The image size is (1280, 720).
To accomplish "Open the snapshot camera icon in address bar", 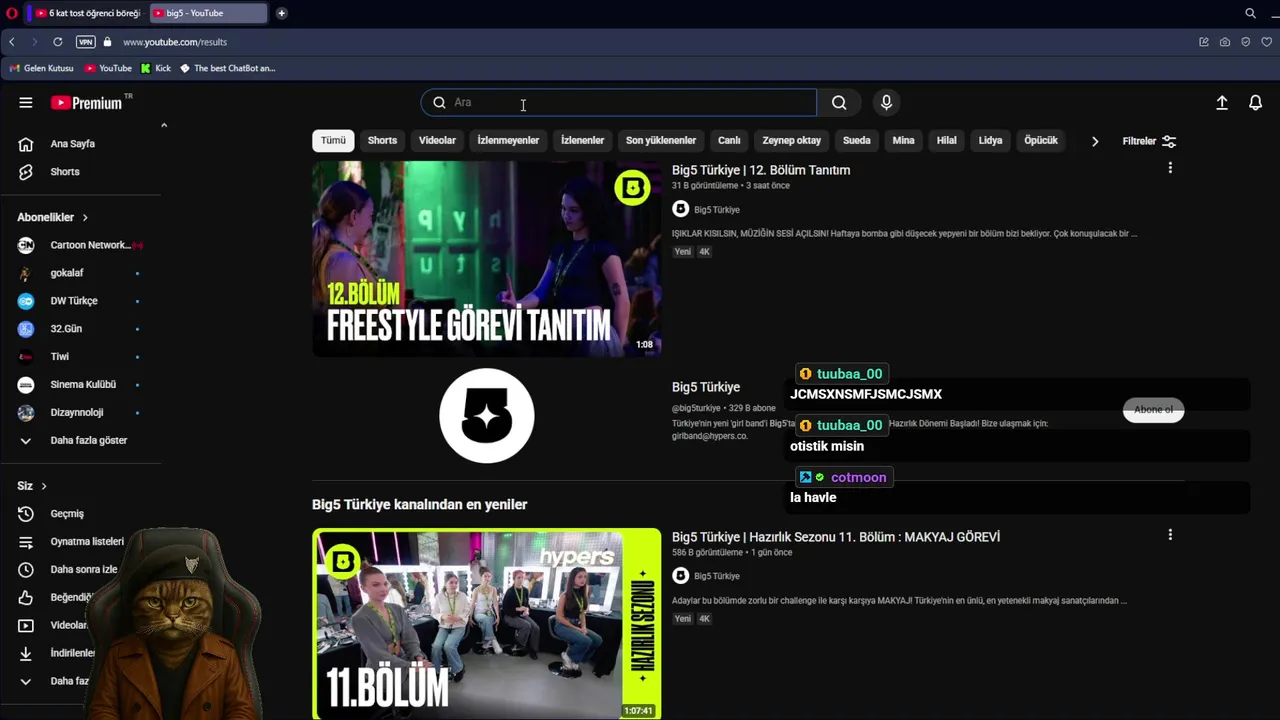I will tap(1225, 42).
